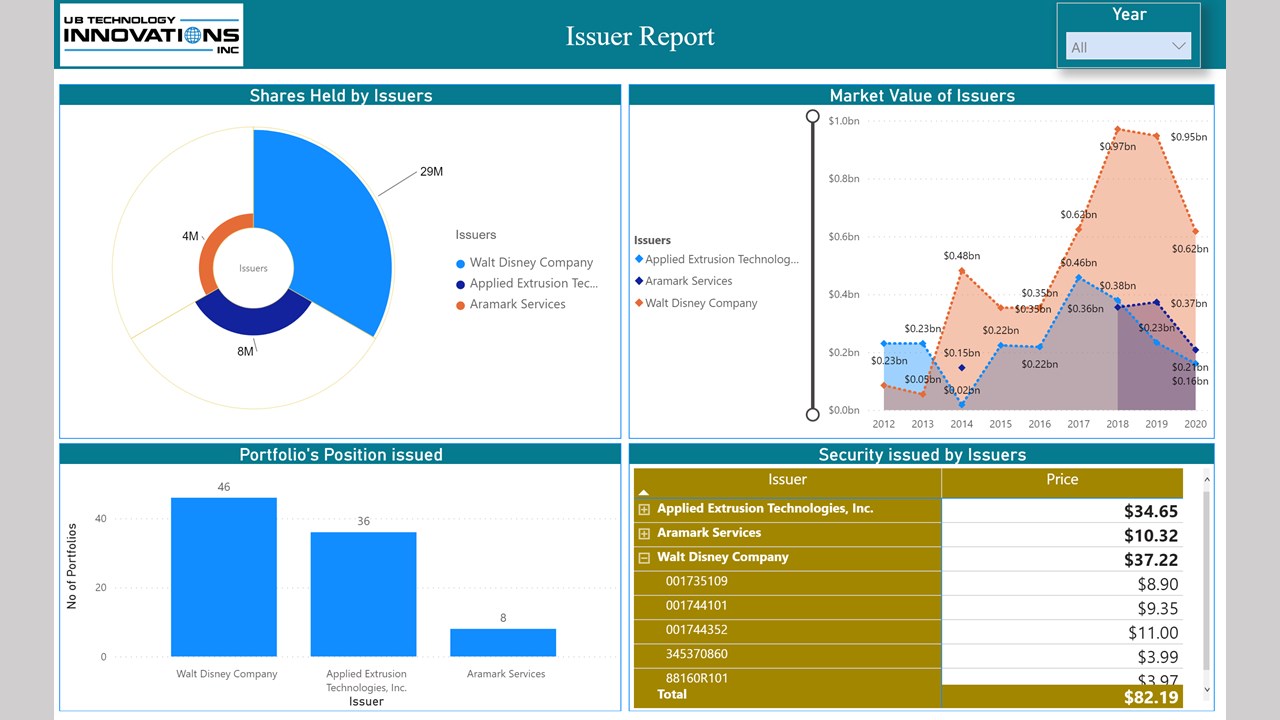Screen dimensions: 1280x720
Task: Click the Total row label in table
Action: [672, 694]
